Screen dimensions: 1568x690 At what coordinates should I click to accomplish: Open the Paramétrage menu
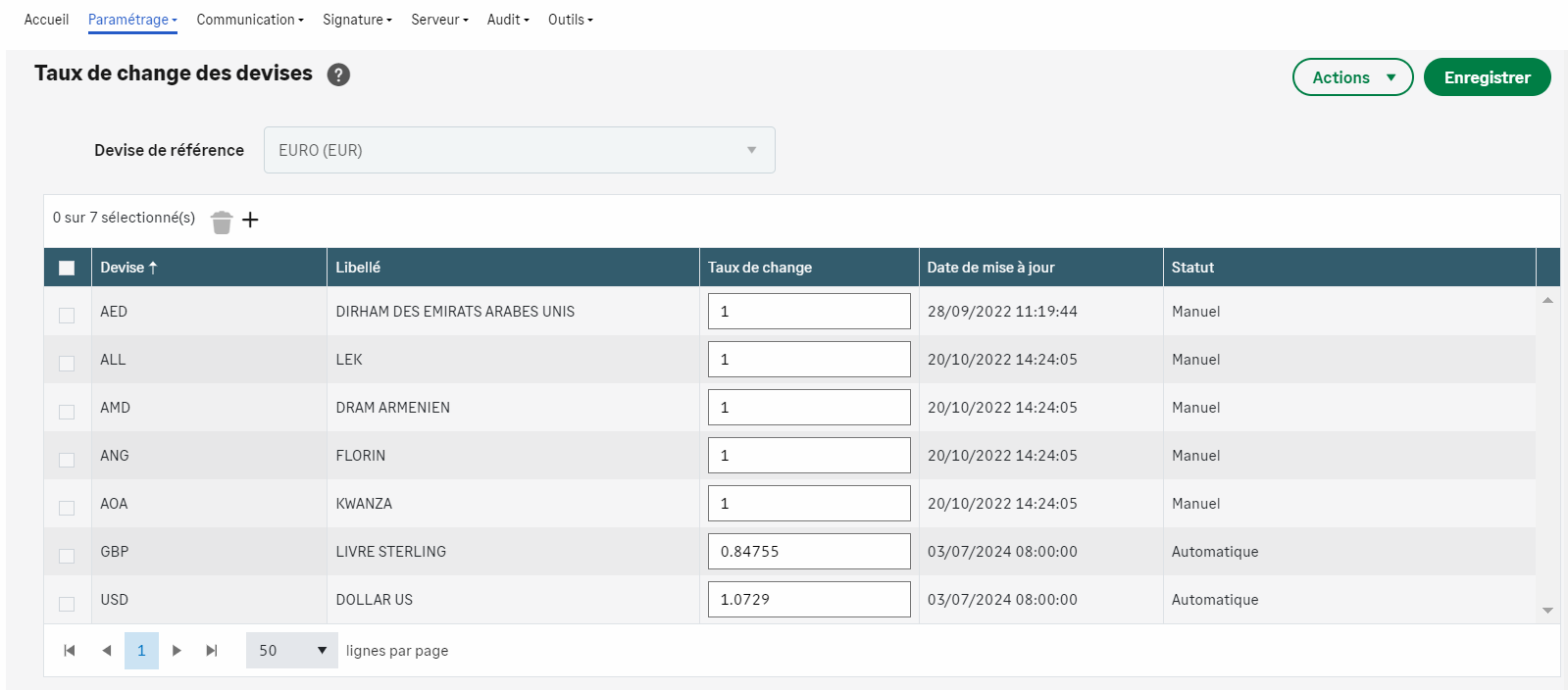pyautogui.click(x=132, y=20)
